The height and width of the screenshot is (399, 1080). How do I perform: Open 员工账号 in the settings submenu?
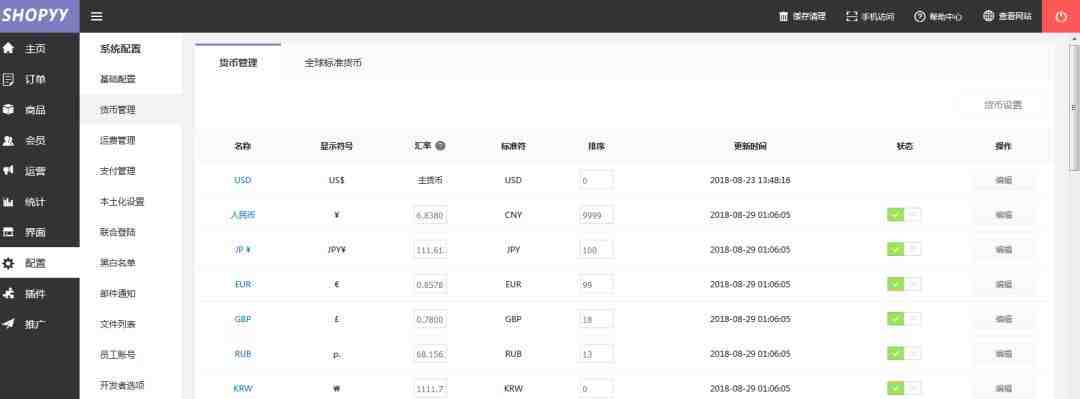pos(118,355)
